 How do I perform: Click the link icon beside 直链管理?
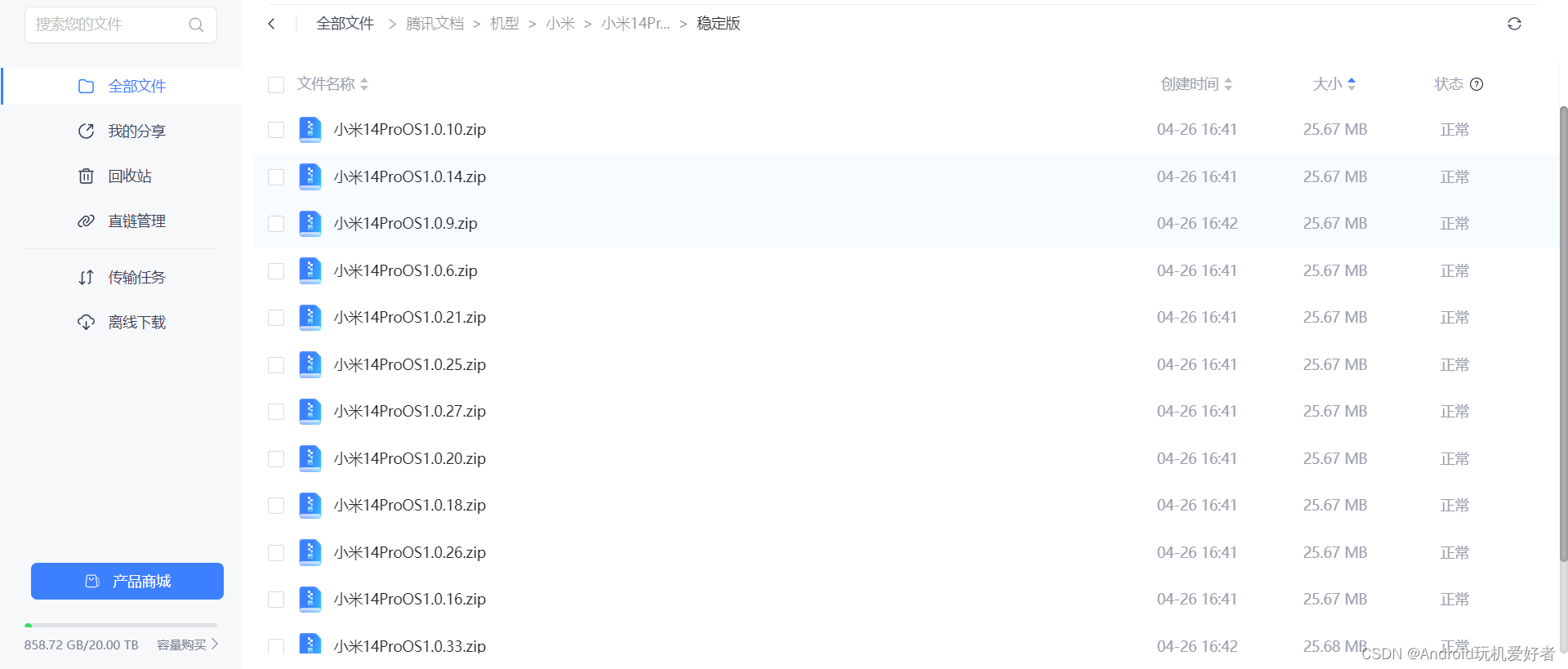coord(86,221)
